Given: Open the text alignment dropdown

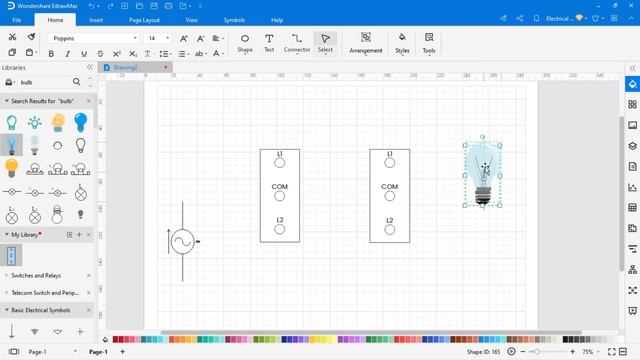Looking at the screenshot, I should 218,38.
